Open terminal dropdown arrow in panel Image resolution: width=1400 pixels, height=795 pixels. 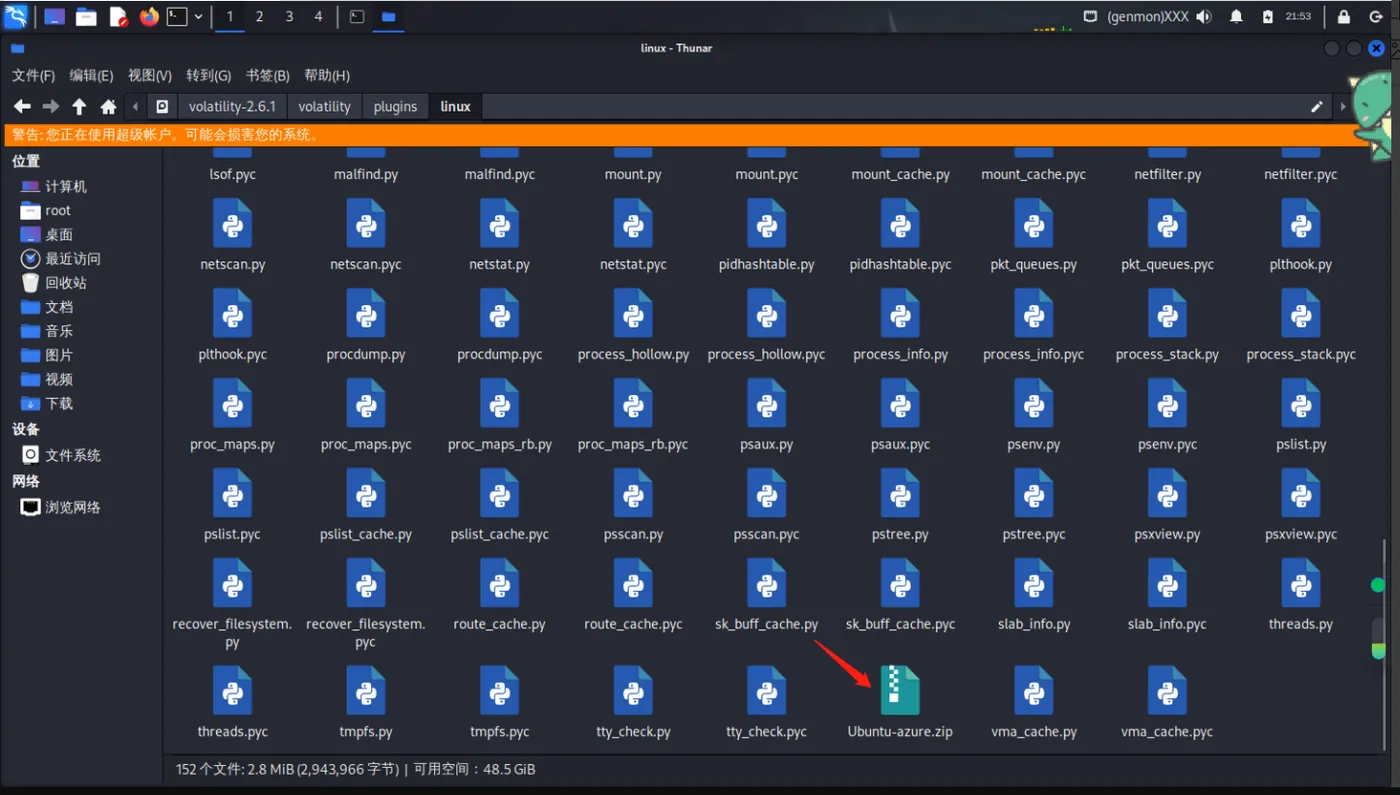198,16
